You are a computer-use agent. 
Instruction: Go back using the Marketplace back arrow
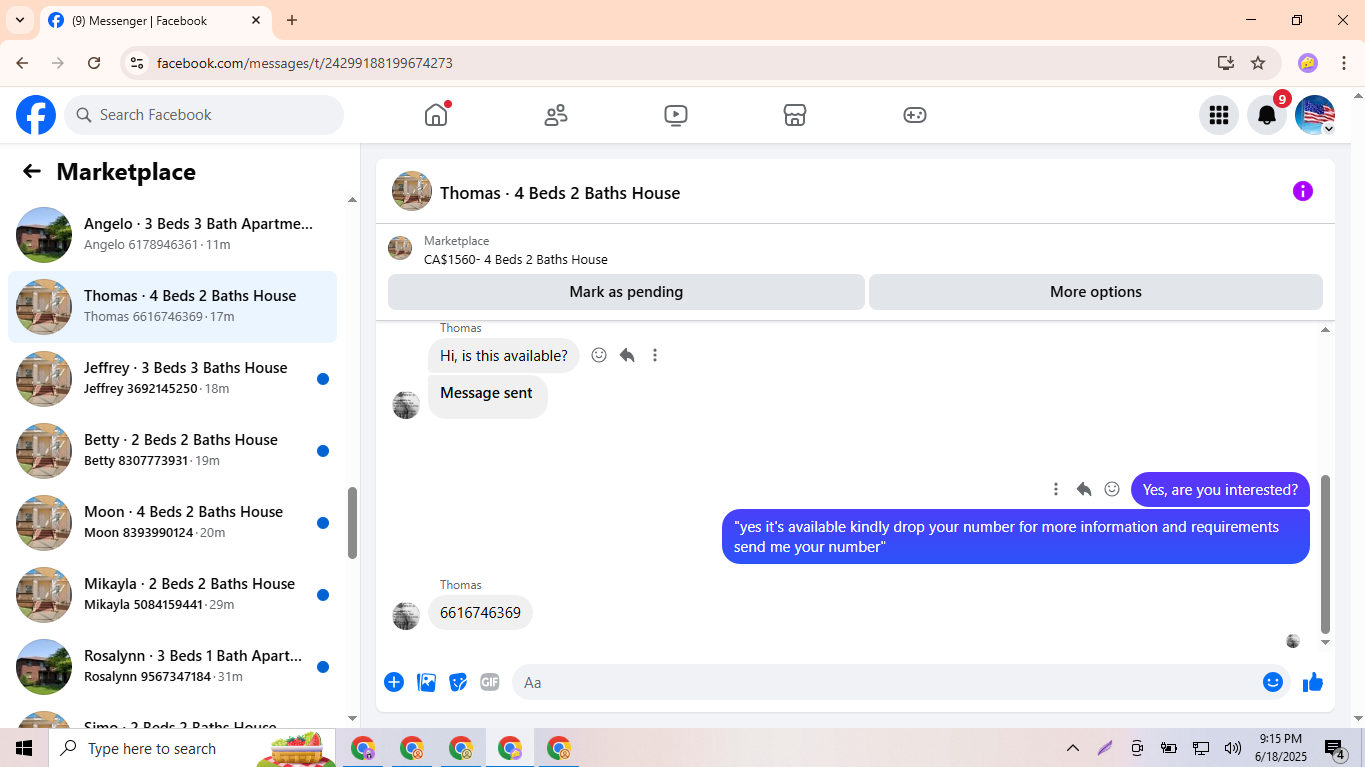32,171
